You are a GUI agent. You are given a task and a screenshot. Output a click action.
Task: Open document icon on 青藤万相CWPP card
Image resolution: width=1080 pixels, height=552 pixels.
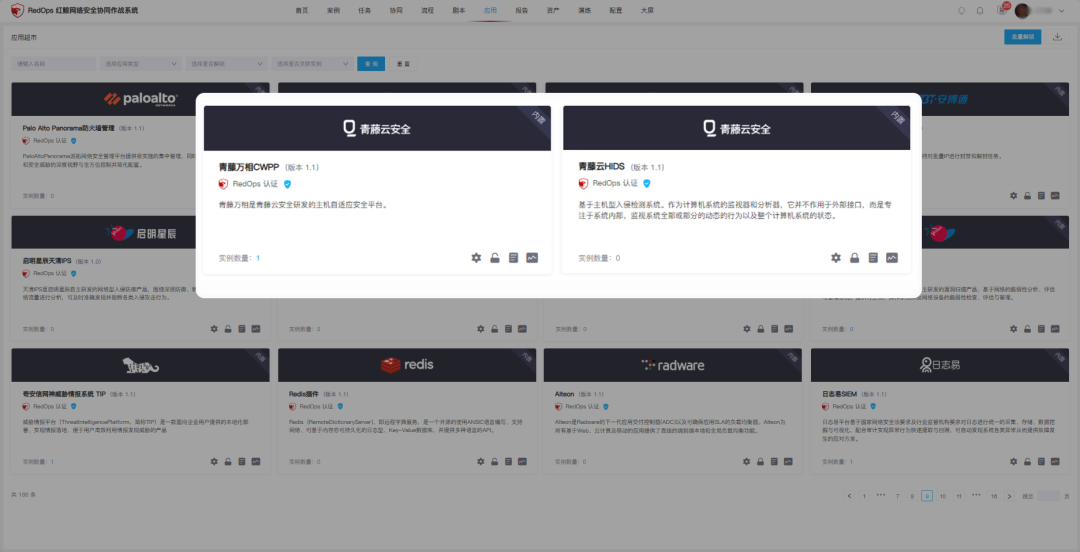click(513, 258)
